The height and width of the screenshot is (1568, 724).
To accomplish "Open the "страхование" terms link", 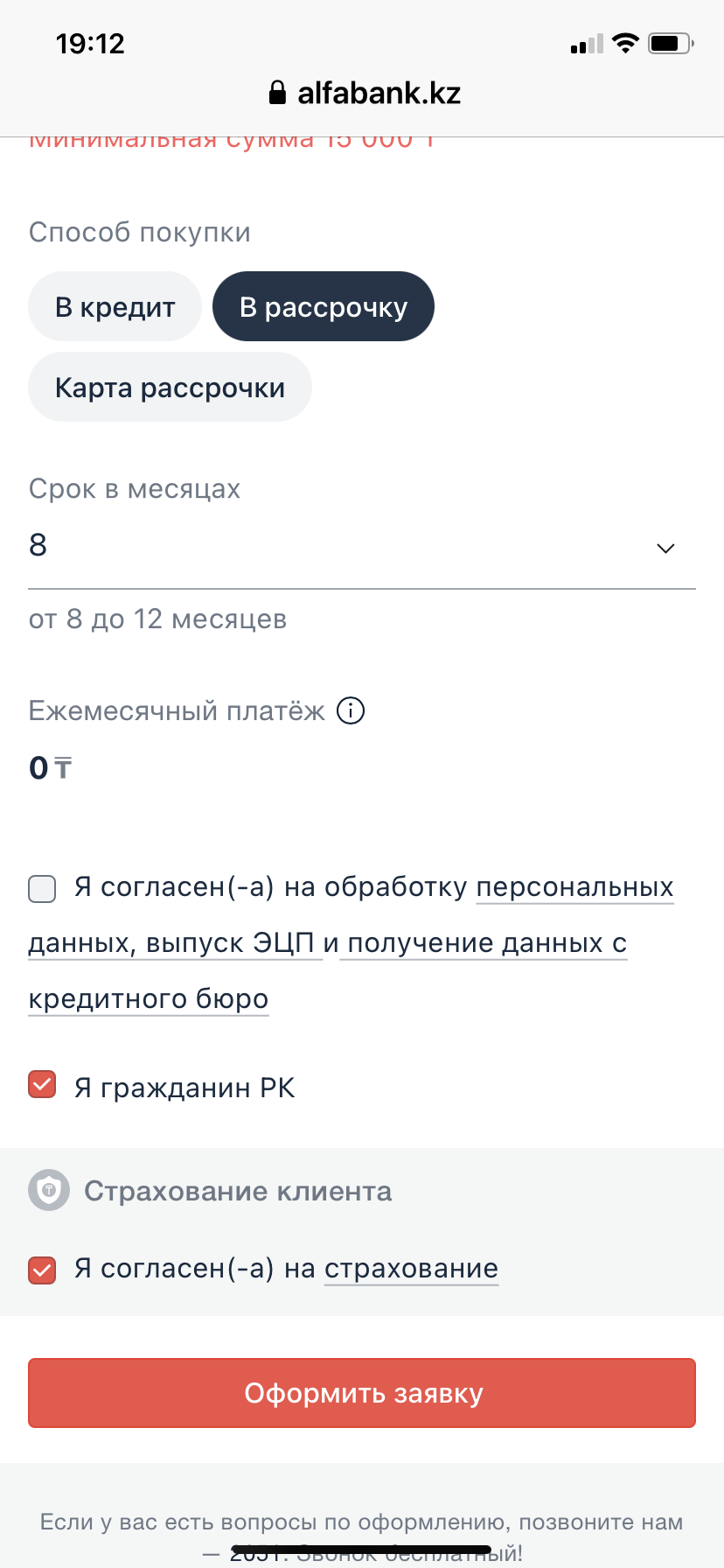I will pyautogui.click(x=411, y=1269).
